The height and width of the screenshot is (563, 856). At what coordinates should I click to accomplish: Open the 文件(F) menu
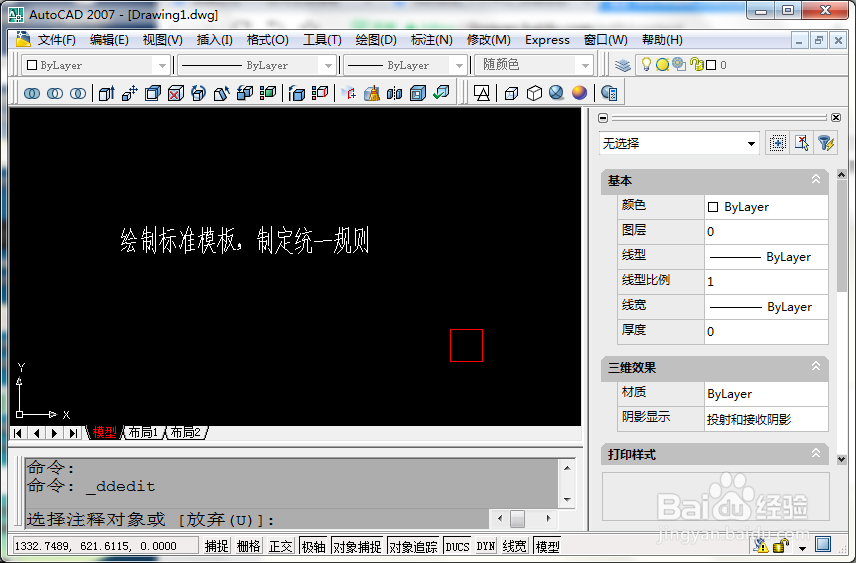[56, 40]
